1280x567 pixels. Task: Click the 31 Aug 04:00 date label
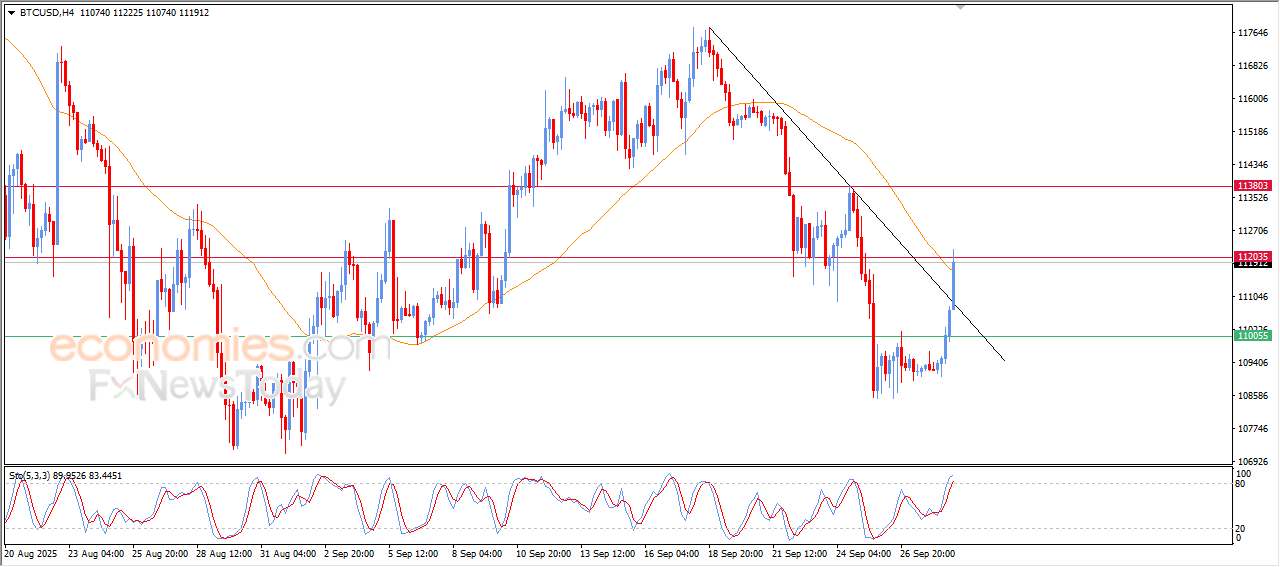click(288, 553)
